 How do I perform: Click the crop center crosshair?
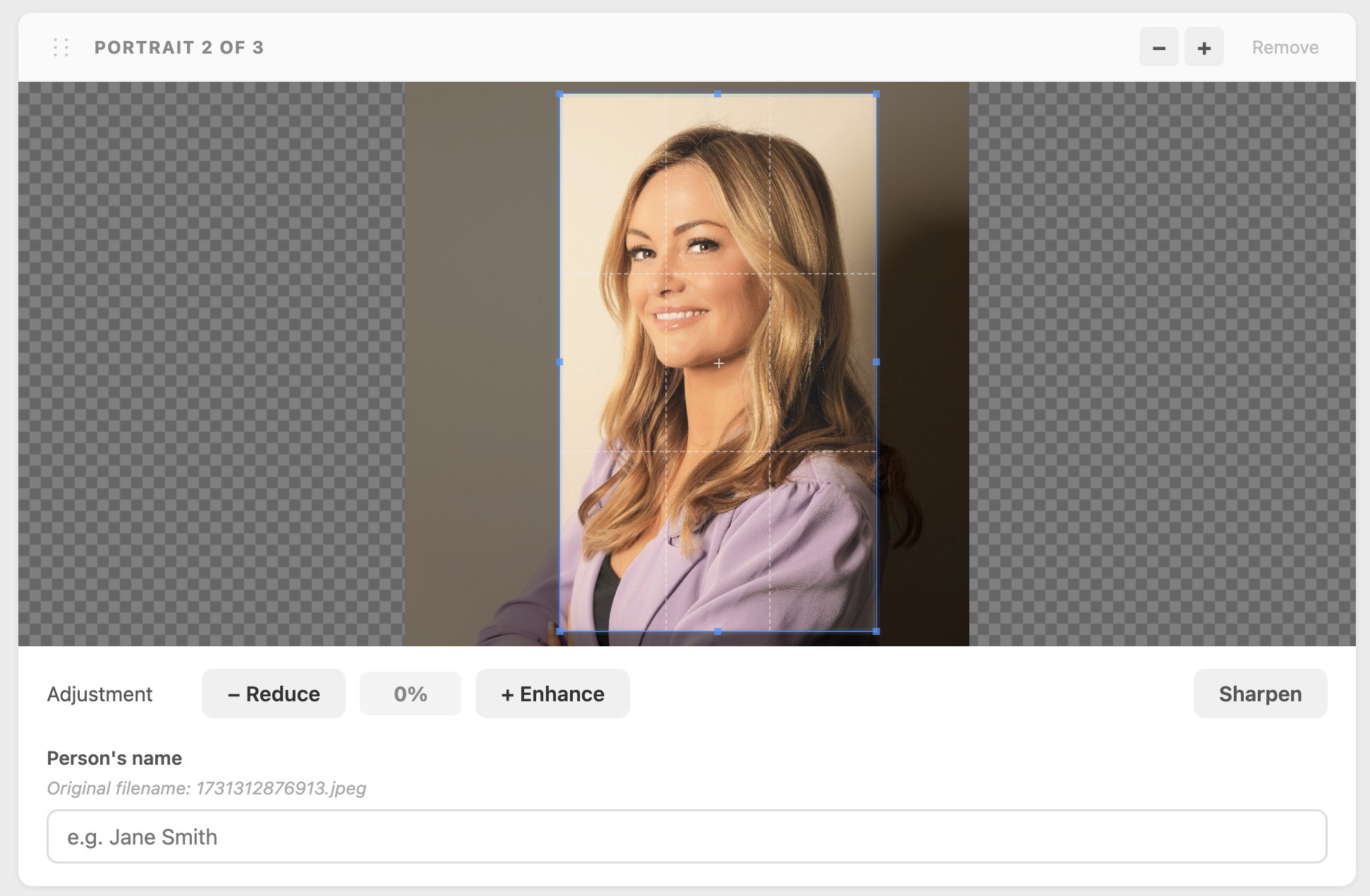click(718, 363)
